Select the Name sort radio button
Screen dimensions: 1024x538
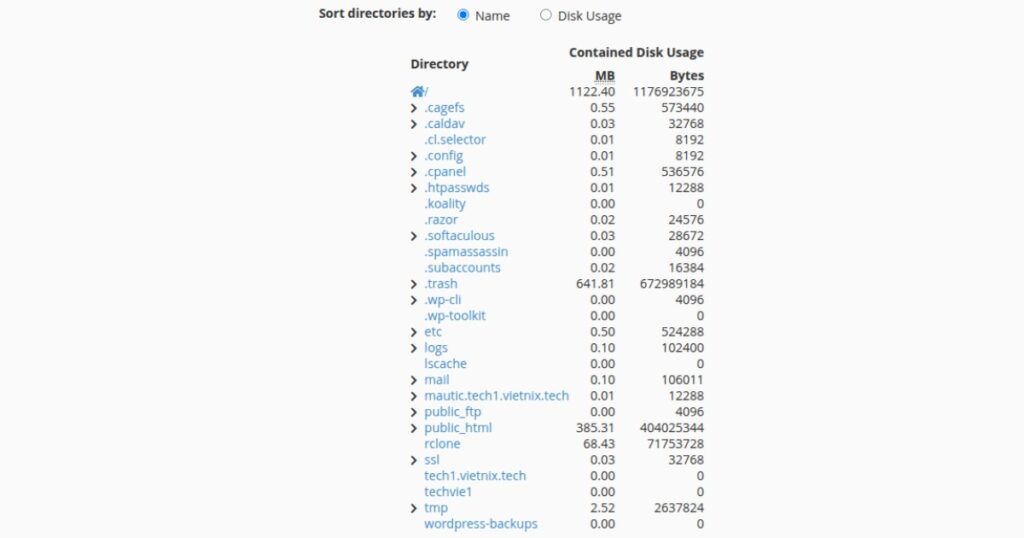pyautogui.click(x=463, y=15)
